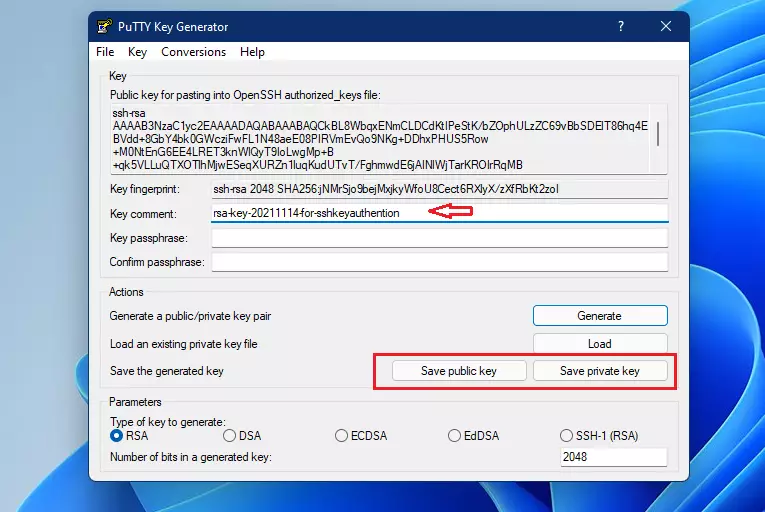Select the RSA key type radio

[116, 435]
